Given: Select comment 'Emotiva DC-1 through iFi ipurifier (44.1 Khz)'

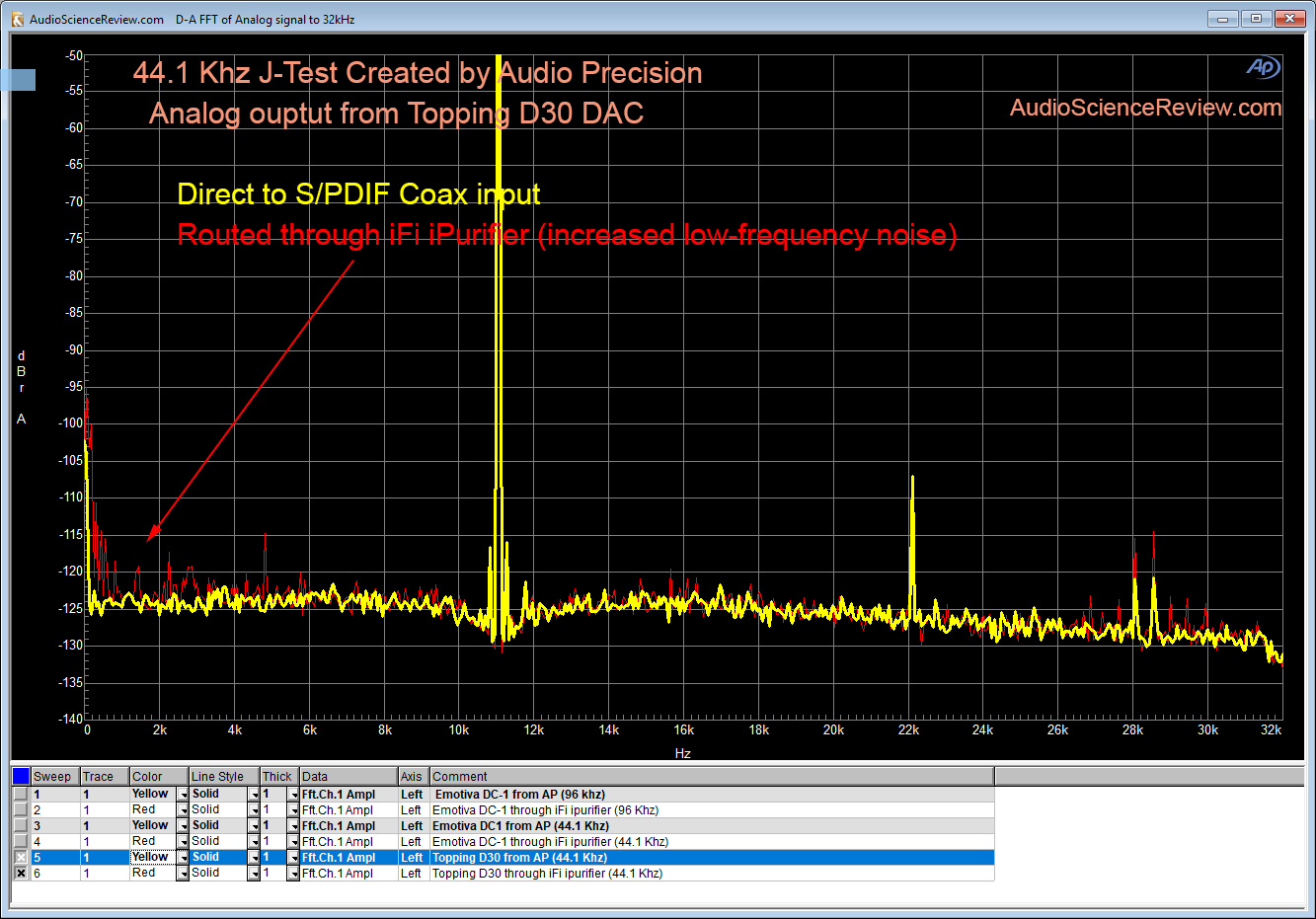Looking at the screenshot, I should [x=550, y=842].
